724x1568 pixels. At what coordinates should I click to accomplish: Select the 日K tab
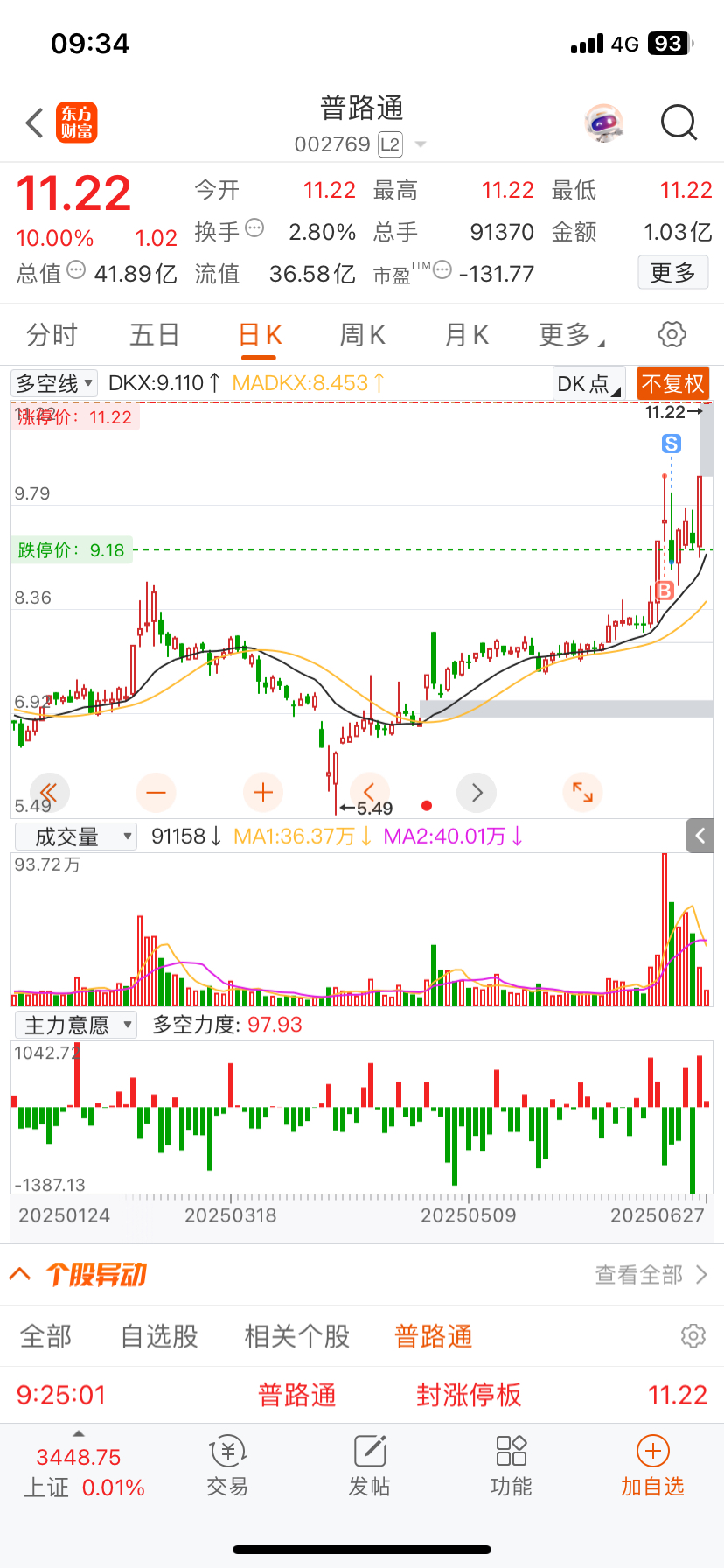pyautogui.click(x=260, y=336)
